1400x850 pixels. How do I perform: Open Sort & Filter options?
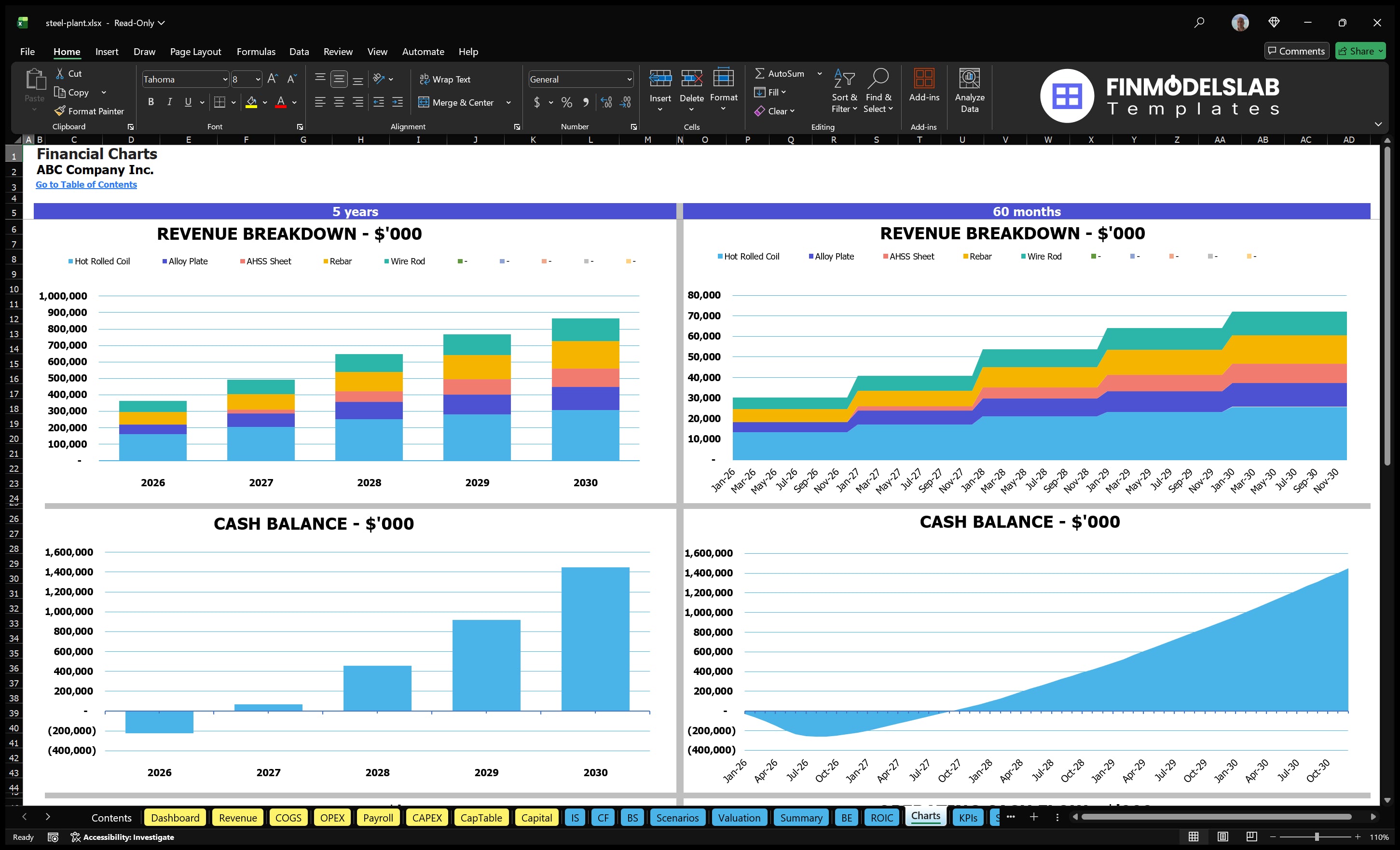click(844, 91)
